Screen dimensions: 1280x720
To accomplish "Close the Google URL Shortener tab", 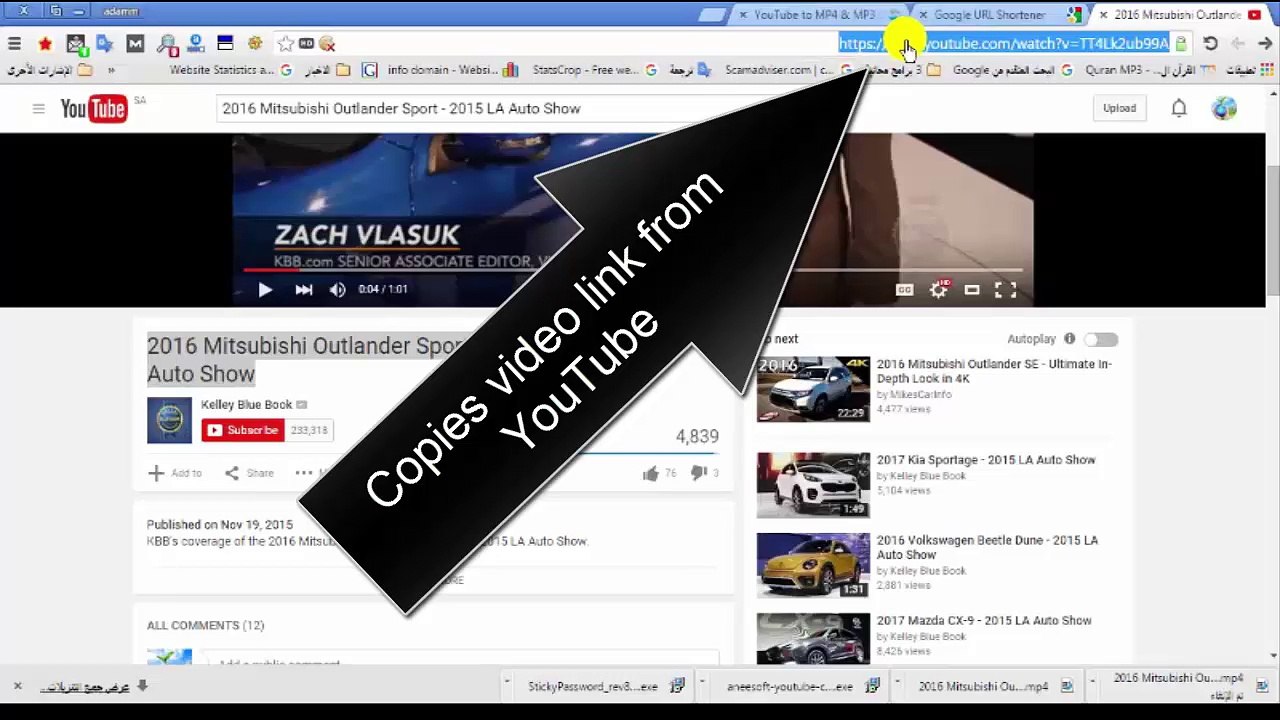I will 923,15.
